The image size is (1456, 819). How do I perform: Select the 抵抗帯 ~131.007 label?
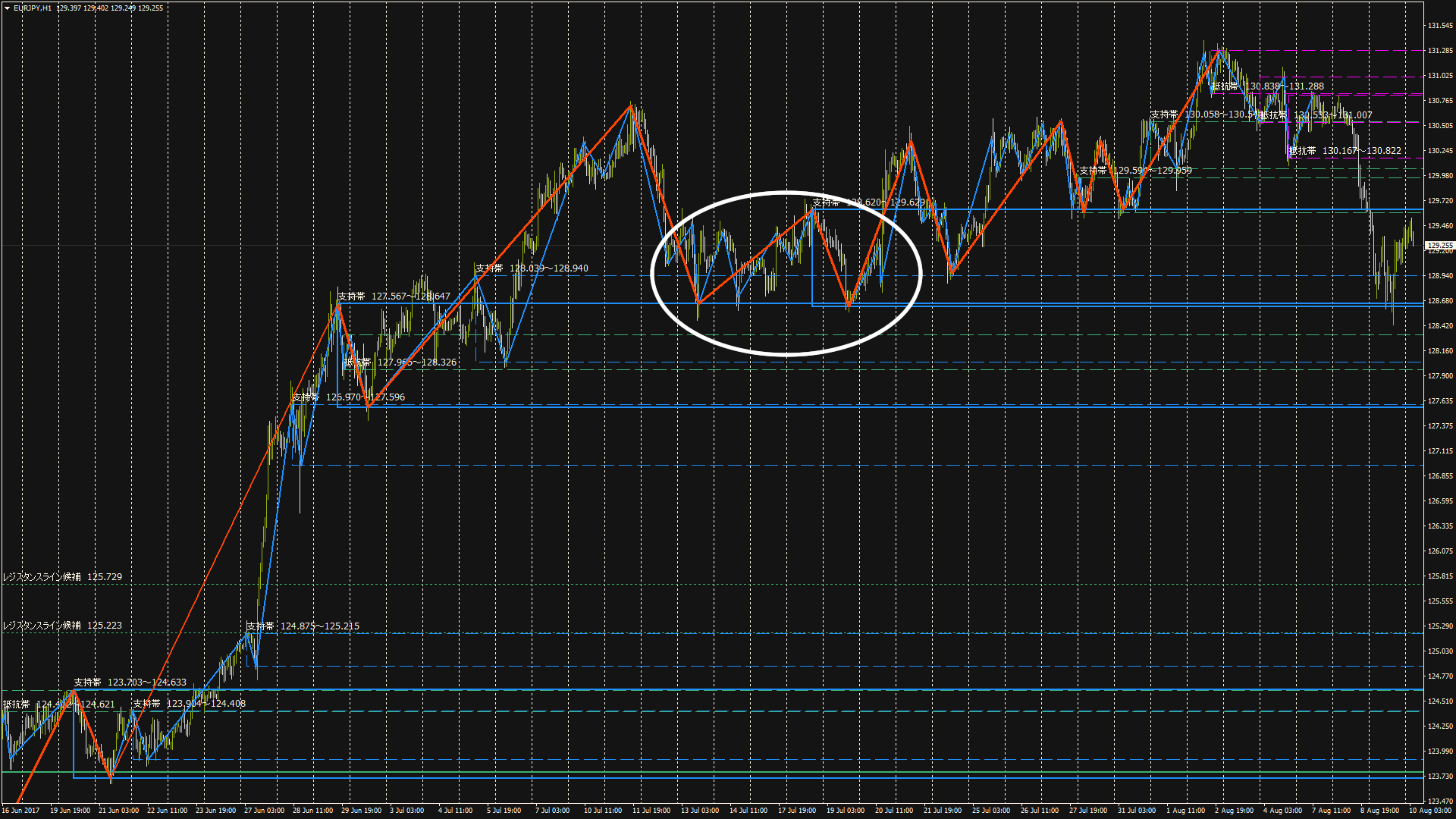click(1316, 115)
